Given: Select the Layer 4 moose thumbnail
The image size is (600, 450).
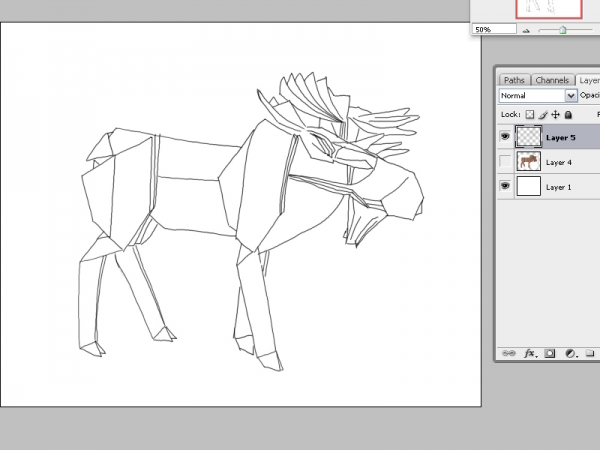Looking at the screenshot, I should tap(529, 161).
